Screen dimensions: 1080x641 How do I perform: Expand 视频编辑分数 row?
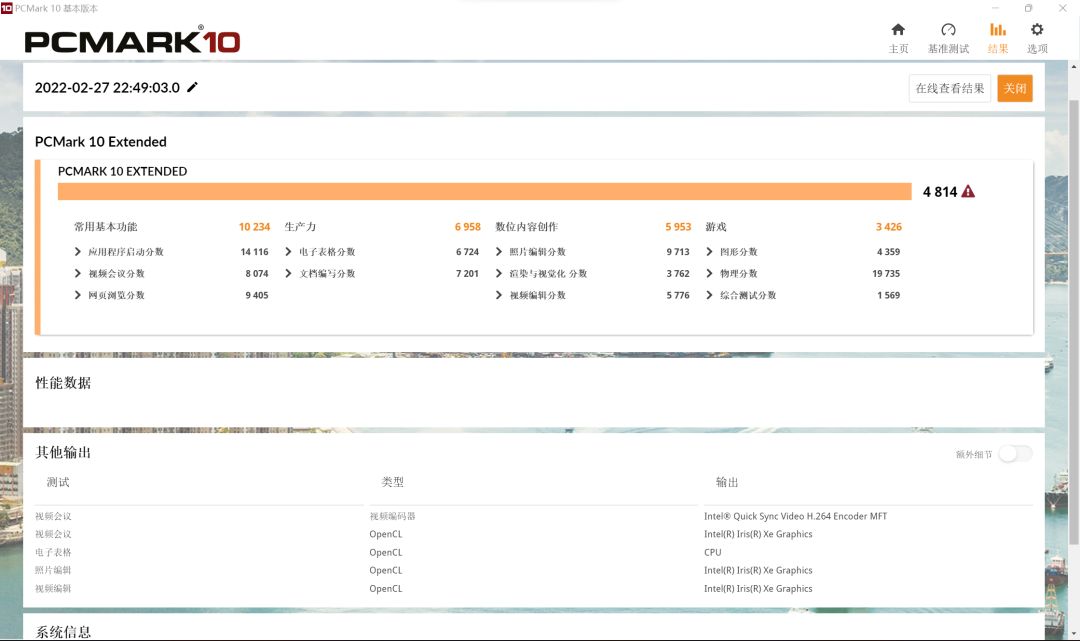coord(499,295)
